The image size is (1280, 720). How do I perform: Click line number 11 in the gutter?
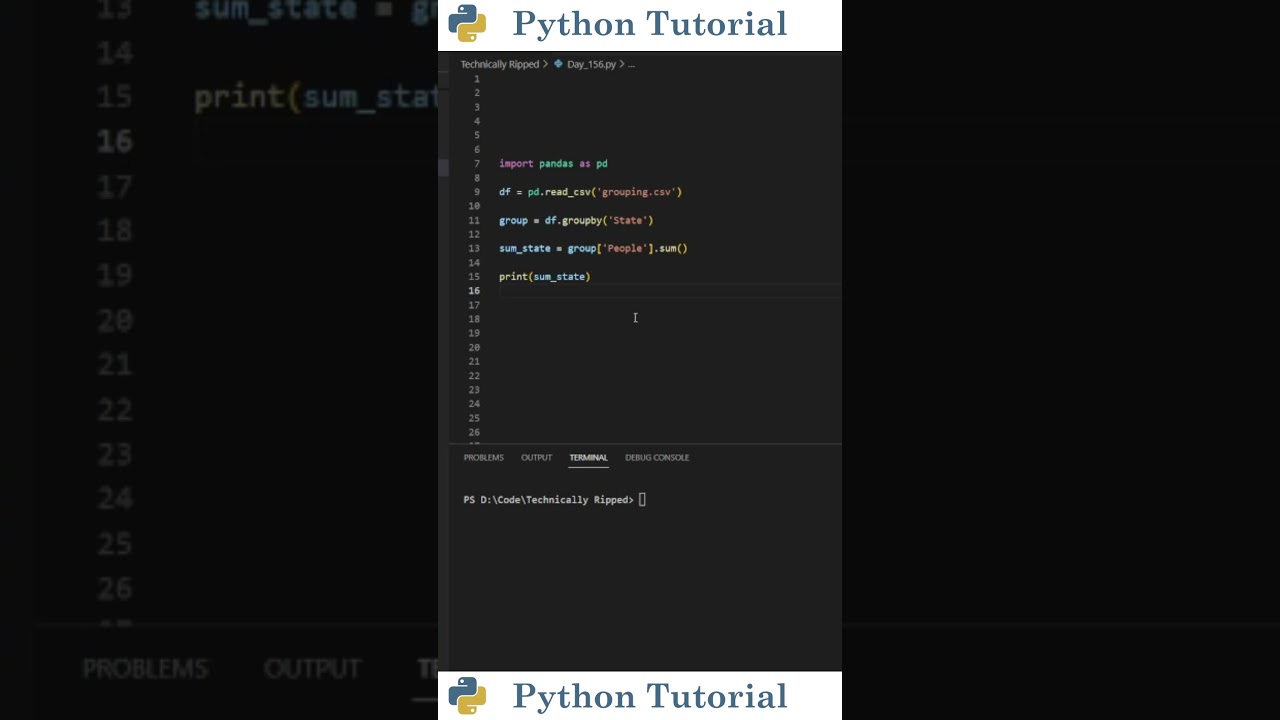pyautogui.click(x=474, y=220)
